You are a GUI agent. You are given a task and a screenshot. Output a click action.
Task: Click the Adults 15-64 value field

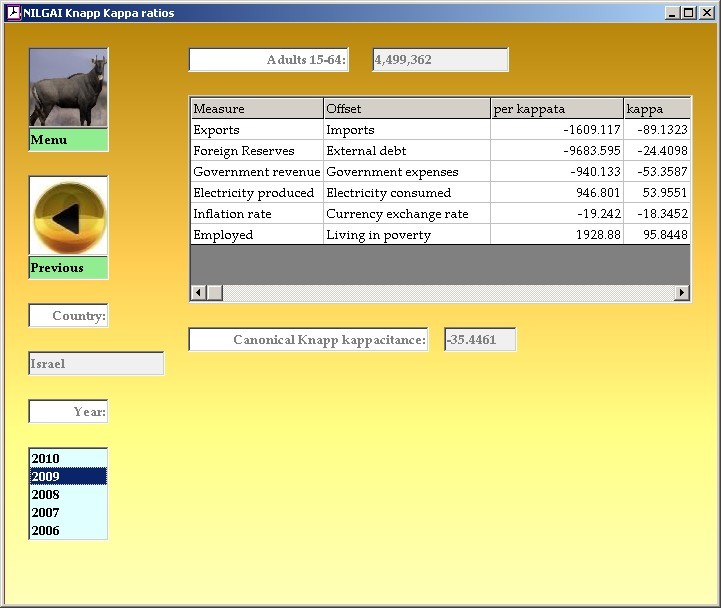[x=440, y=60]
